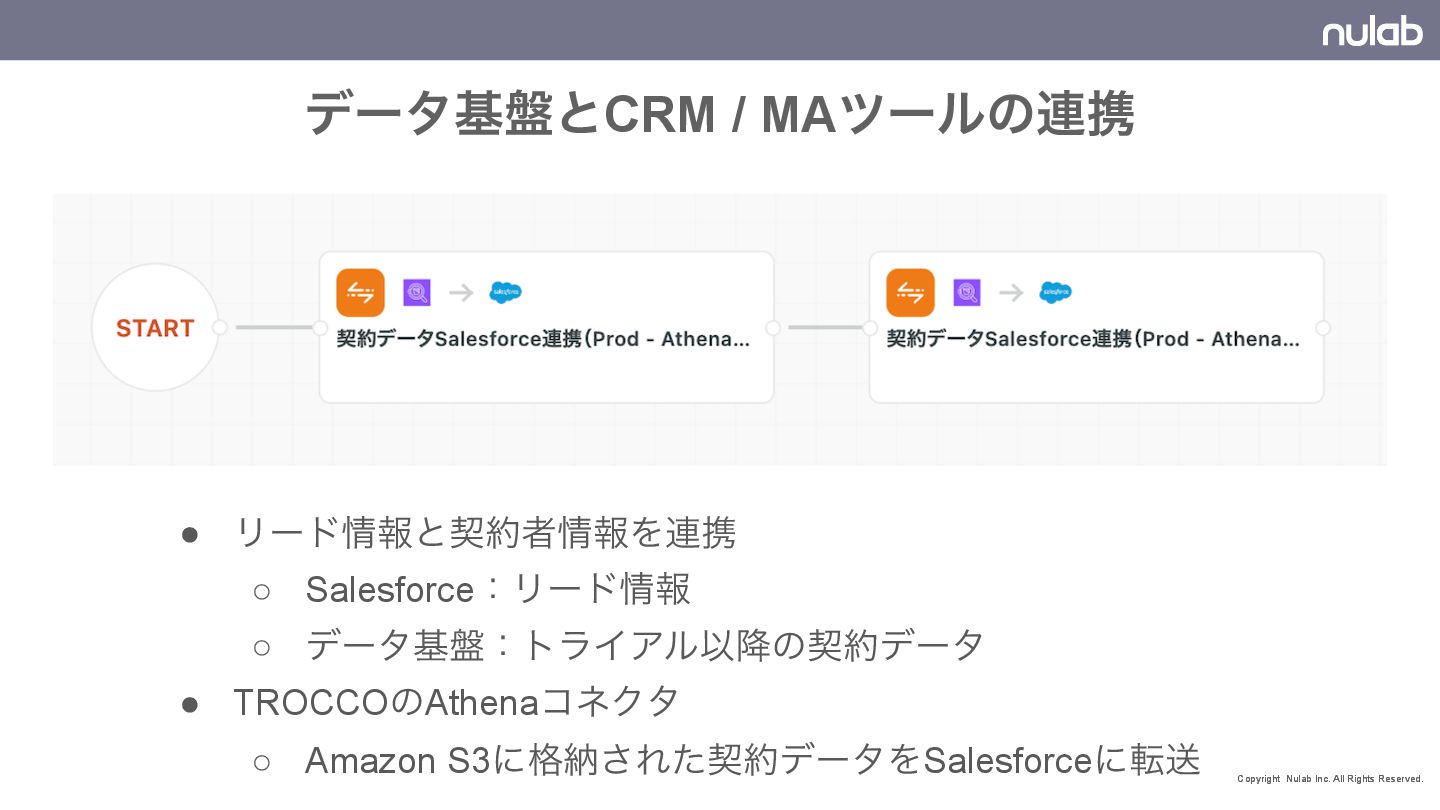Click output connector dot of first job card

click(773, 327)
